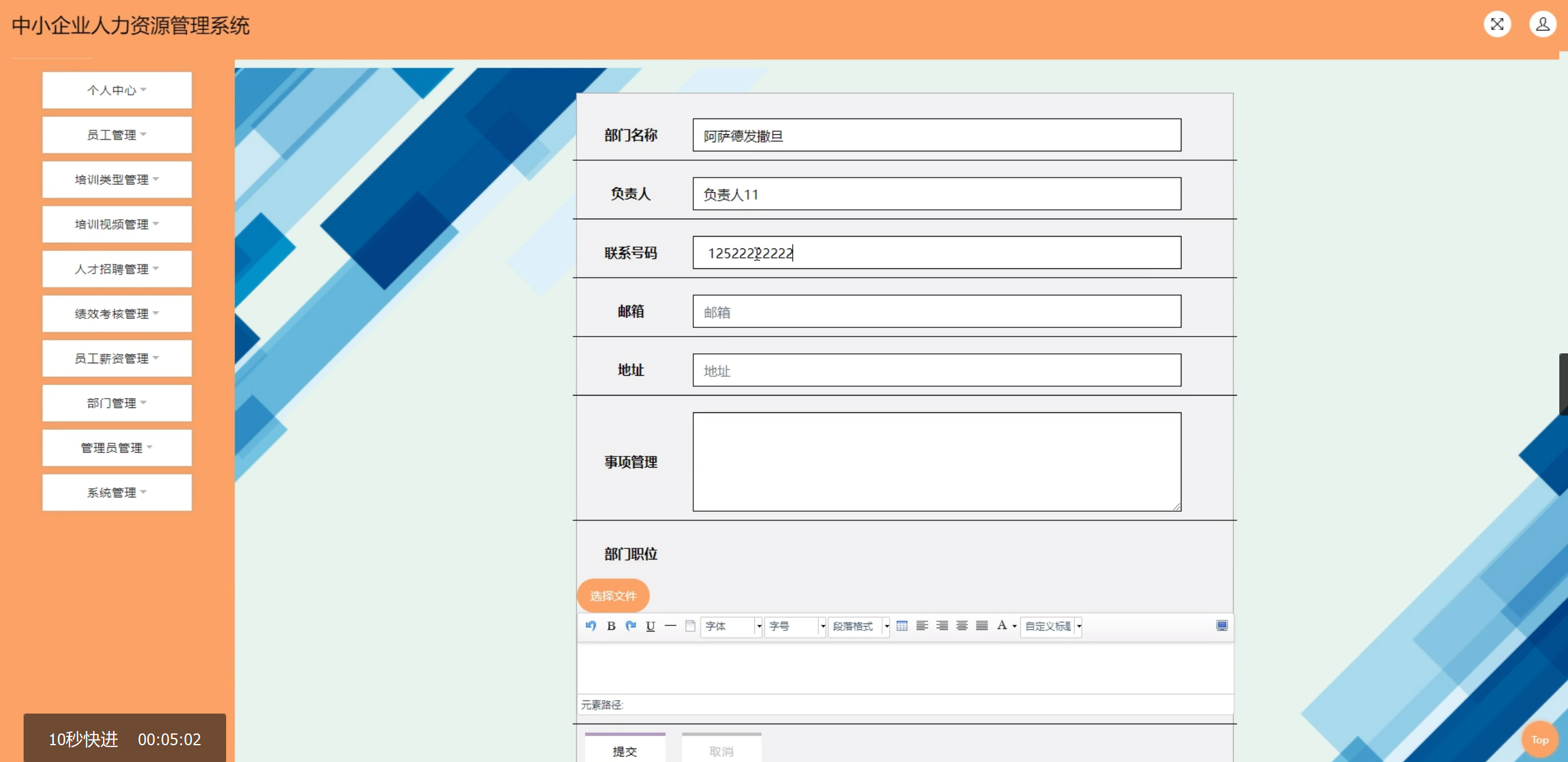Image resolution: width=1568 pixels, height=762 pixels.
Task: Click the blank document icon in toolbar
Action: (x=690, y=625)
